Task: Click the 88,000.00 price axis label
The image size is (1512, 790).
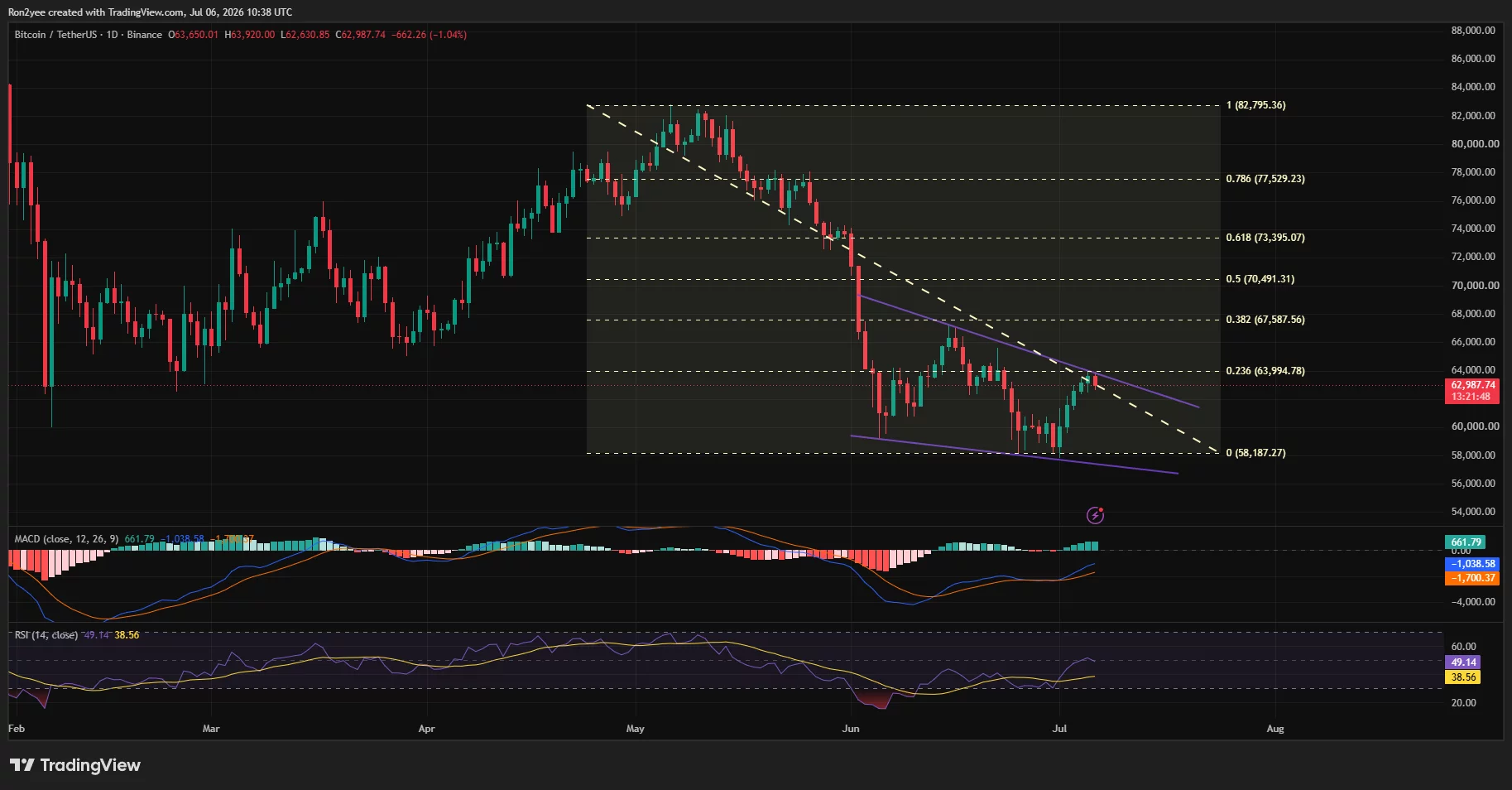Action: pos(1473,31)
